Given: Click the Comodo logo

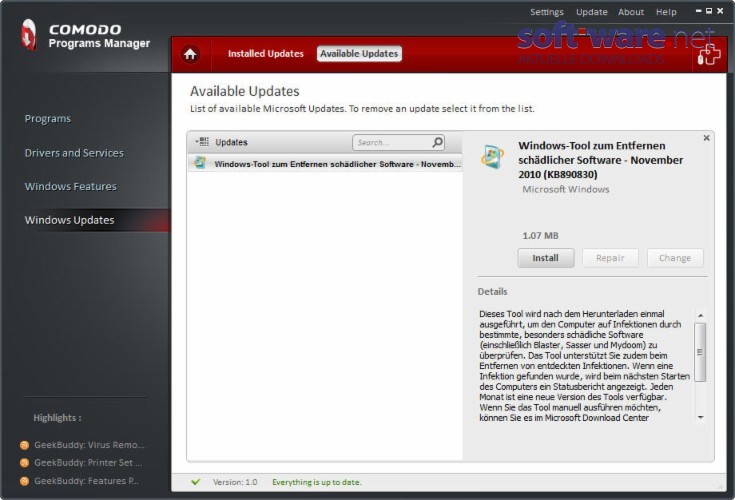Looking at the screenshot, I should pos(29,35).
